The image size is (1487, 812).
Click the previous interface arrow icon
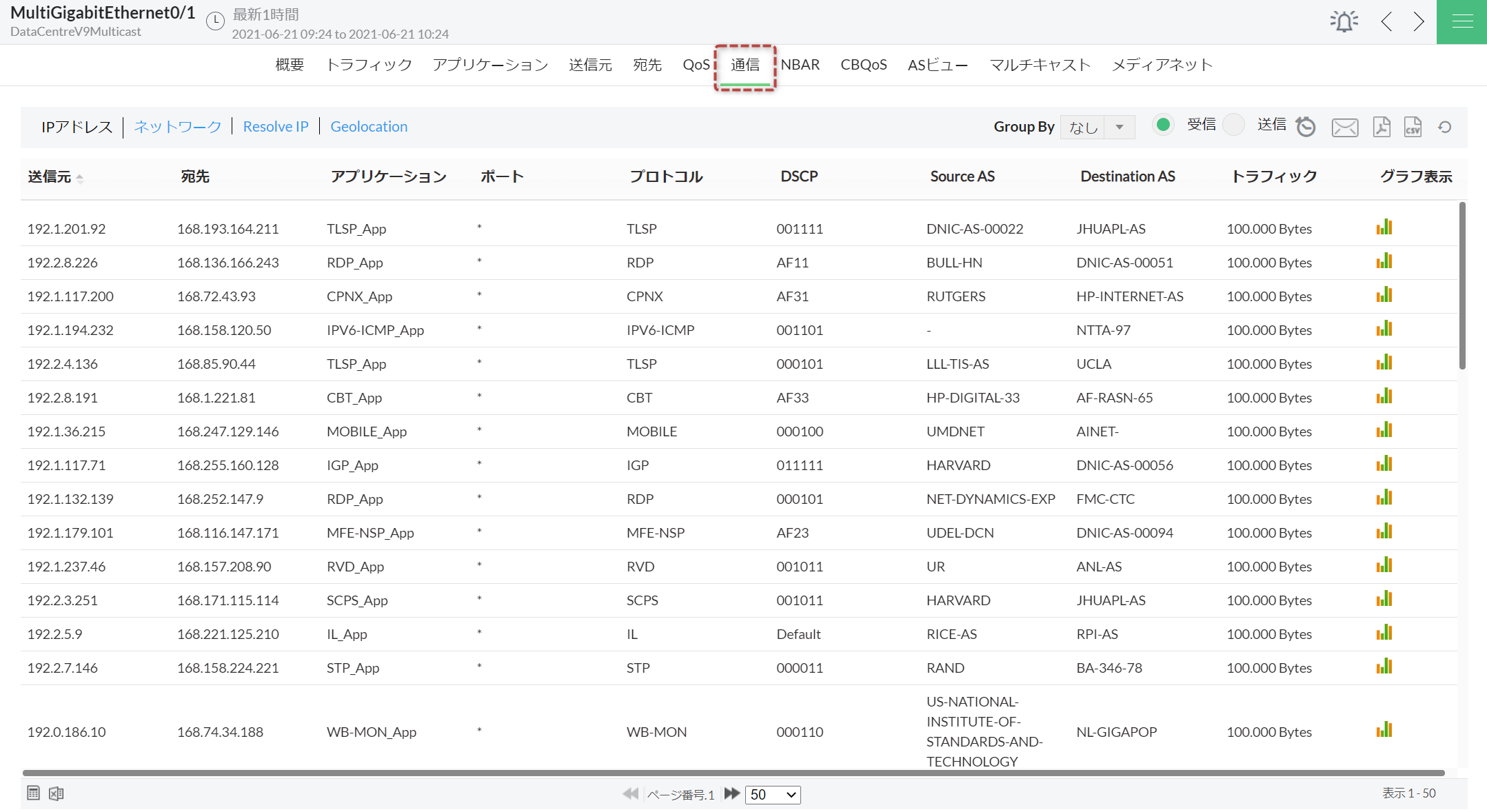[x=1386, y=21]
